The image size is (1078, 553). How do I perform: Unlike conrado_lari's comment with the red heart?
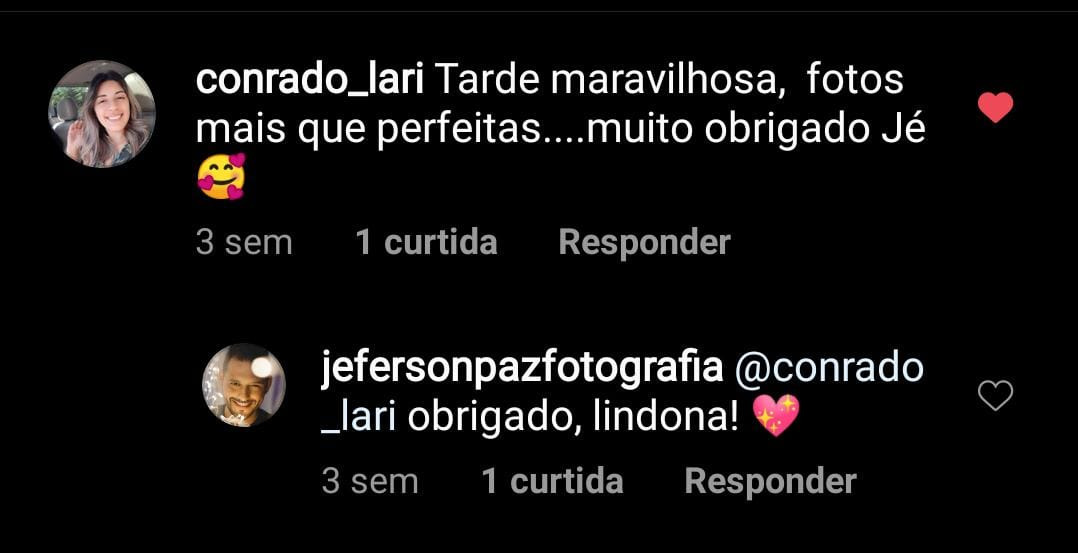[995, 107]
